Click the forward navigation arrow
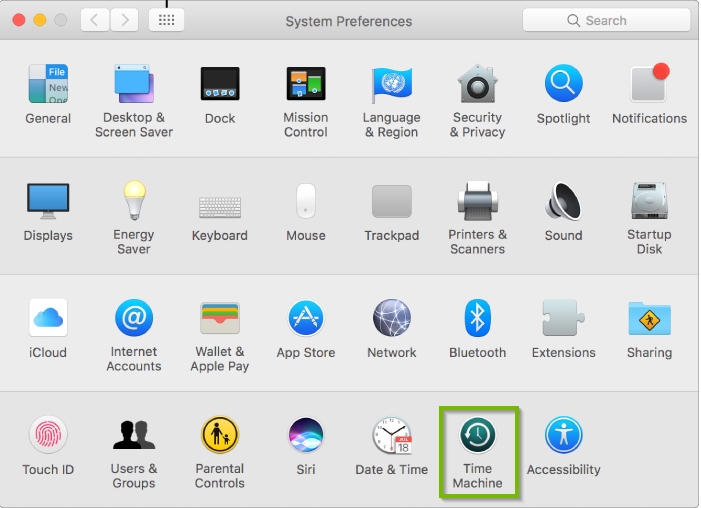701x508 pixels. [124, 20]
